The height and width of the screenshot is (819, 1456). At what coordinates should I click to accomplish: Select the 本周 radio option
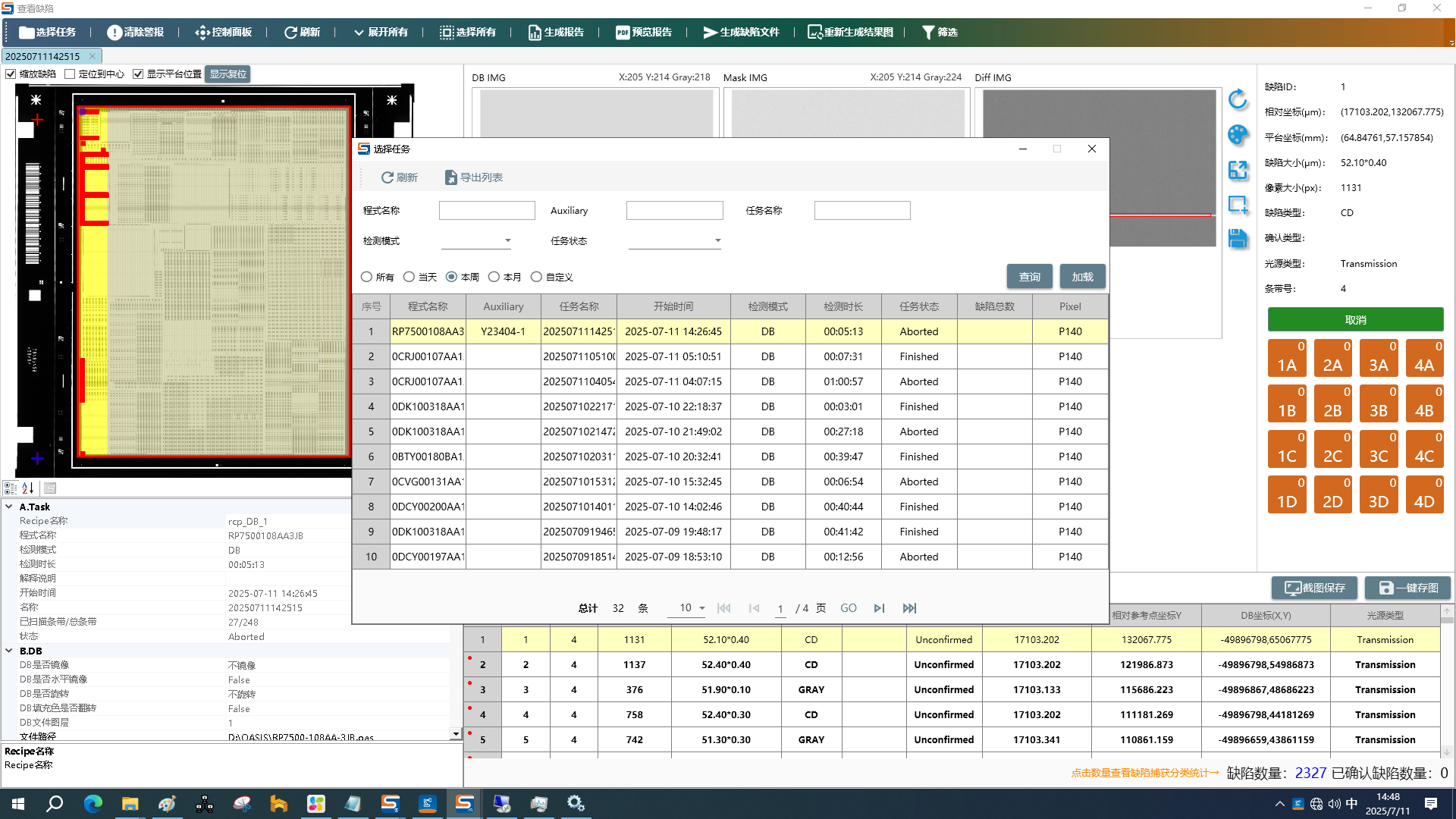click(x=451, y=277)
